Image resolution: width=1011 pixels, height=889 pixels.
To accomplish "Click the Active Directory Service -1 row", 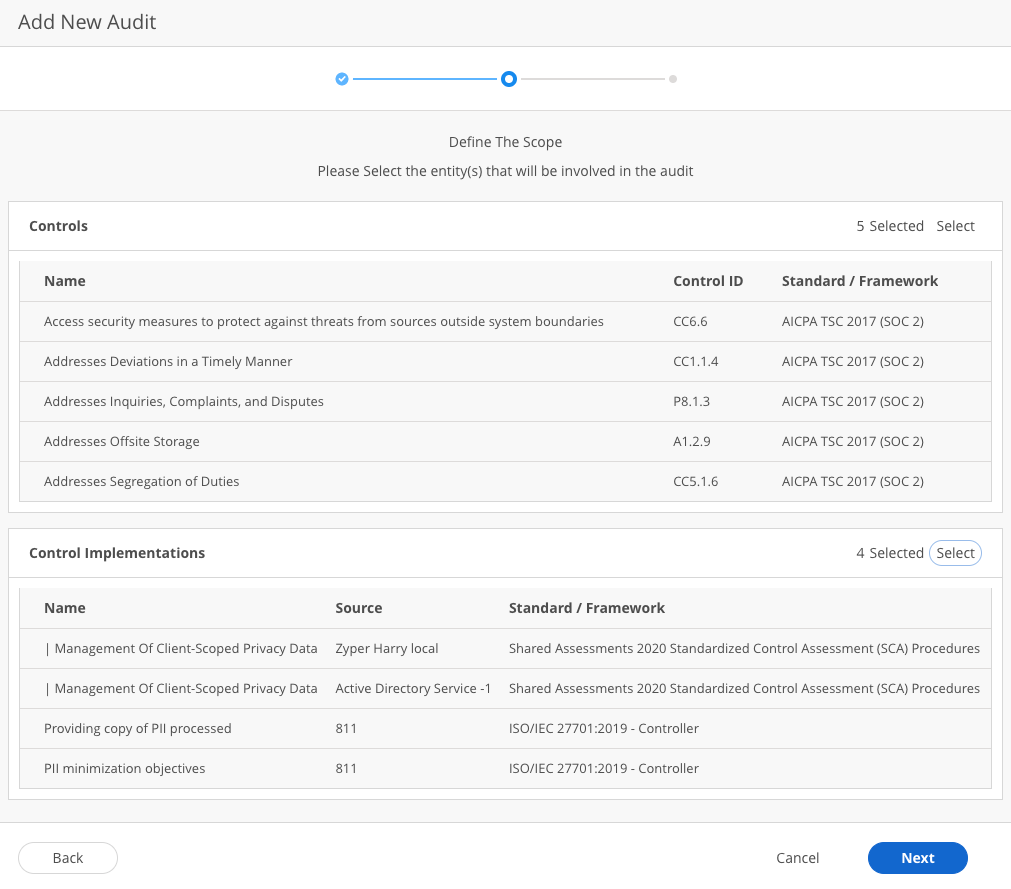I will click(x=505, y=689).
